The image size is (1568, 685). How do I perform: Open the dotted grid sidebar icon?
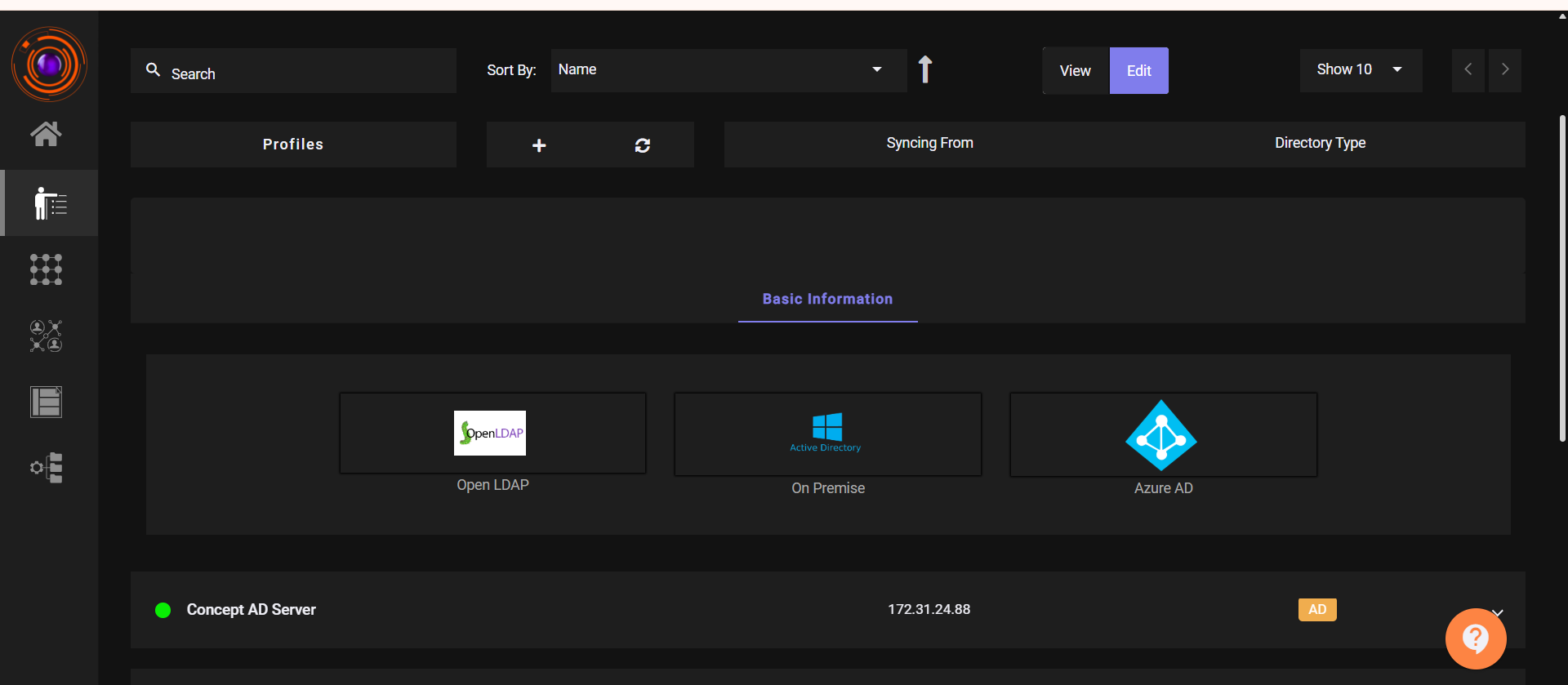point(46,269)
